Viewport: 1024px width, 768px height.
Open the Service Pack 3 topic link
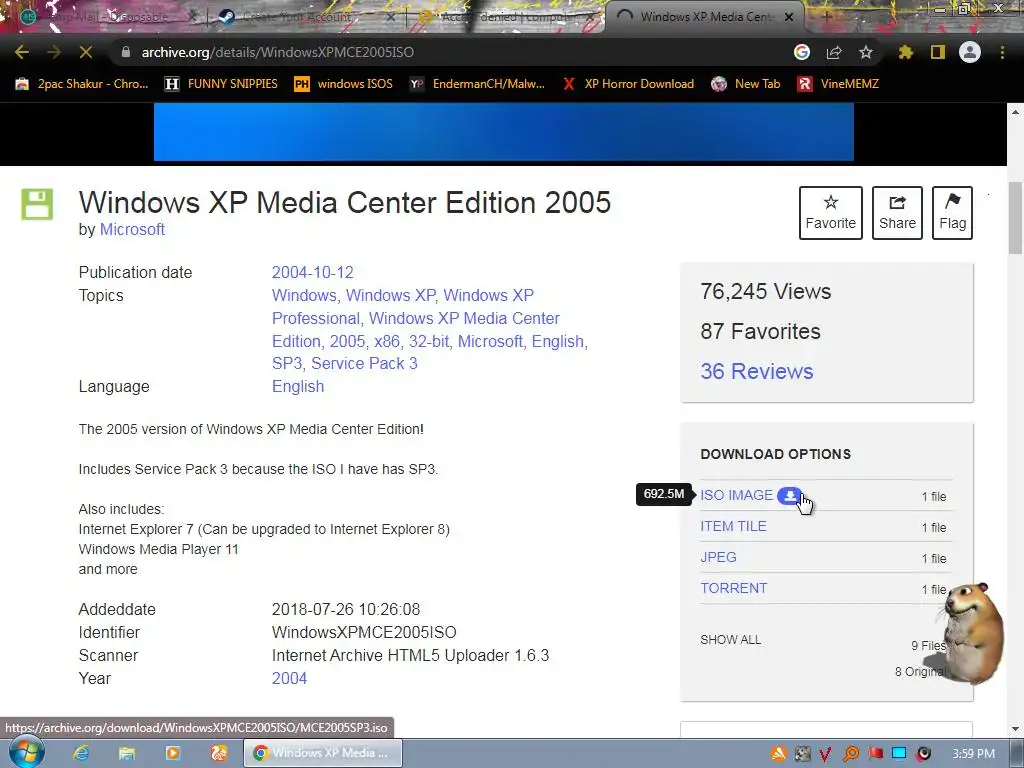[x=364, y=363]
